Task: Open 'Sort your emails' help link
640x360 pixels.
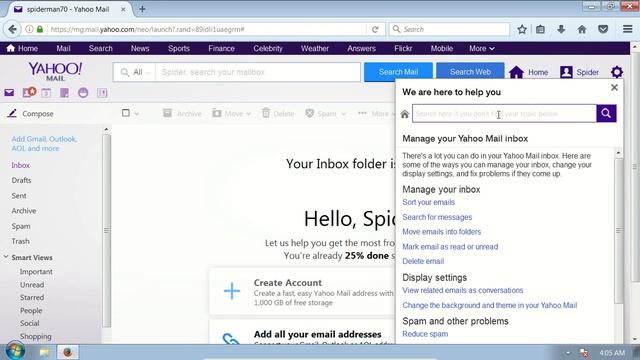Action: (x=429, y=202)
